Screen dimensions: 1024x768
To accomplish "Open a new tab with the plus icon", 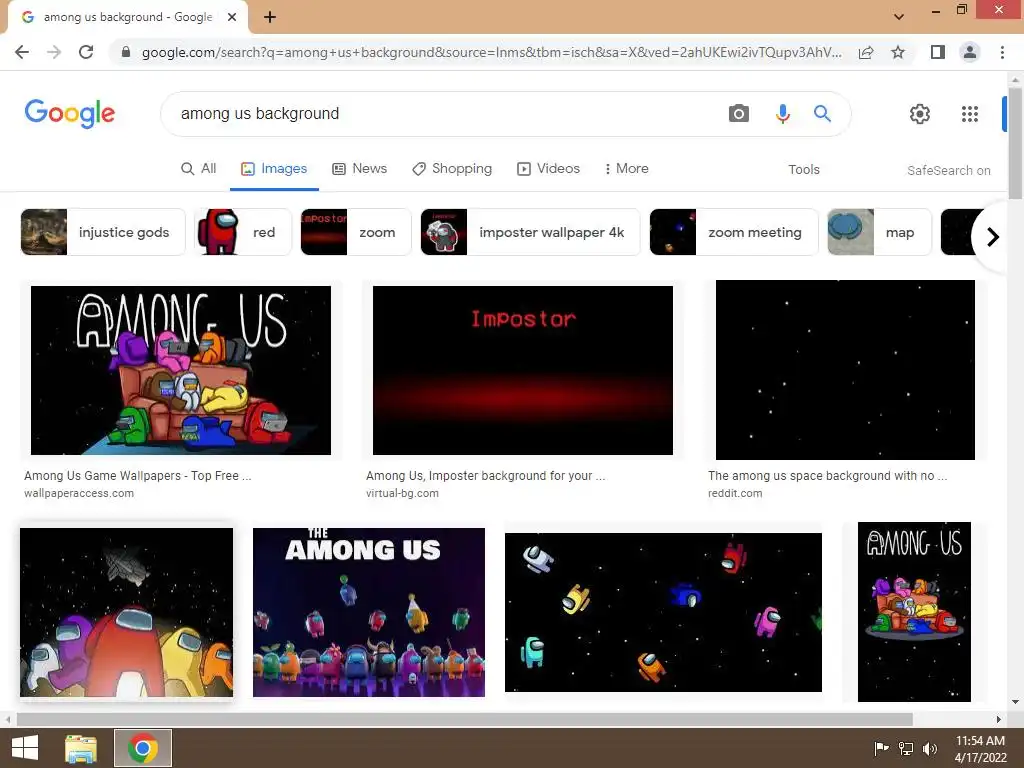I will click(270, 17).
